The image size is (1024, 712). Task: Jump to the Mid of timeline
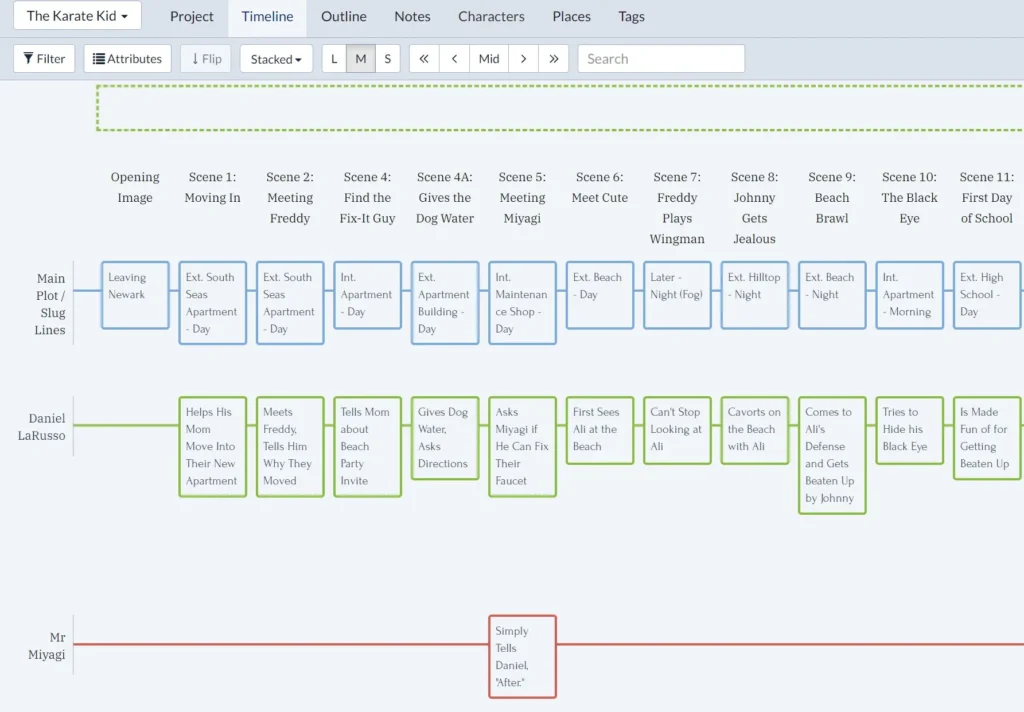(488, 59)
